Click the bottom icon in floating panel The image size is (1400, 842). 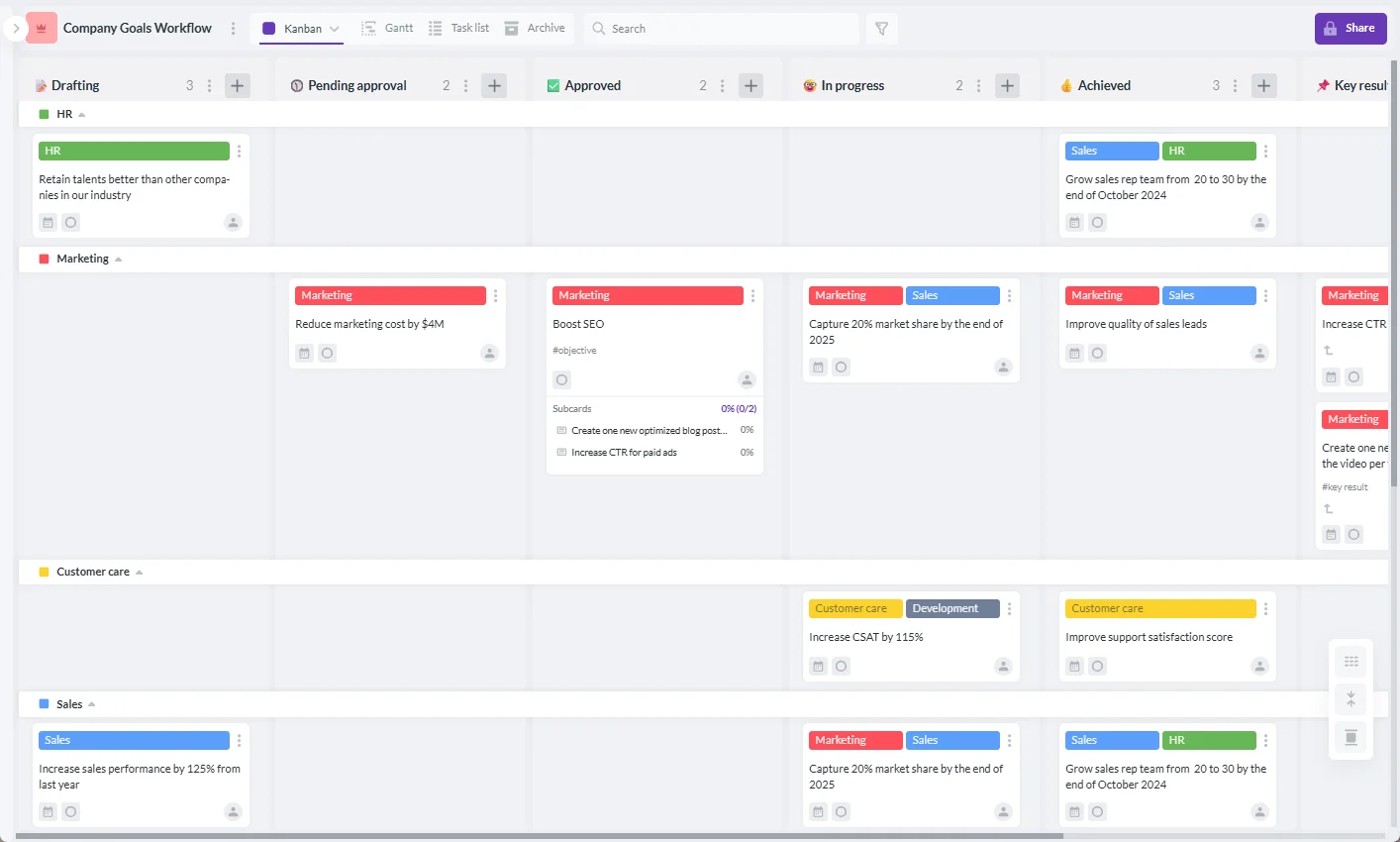pos(1350,737)
